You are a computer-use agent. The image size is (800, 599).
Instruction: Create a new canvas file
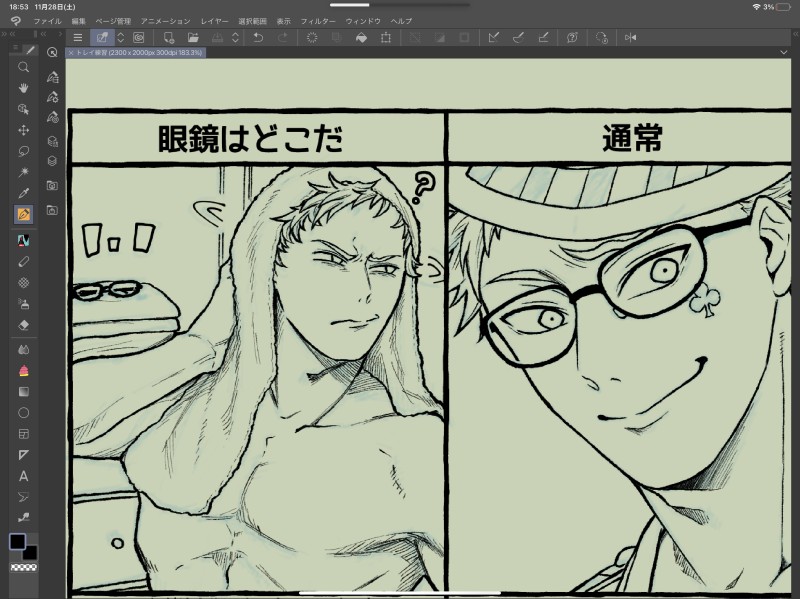tap(168, 37)
